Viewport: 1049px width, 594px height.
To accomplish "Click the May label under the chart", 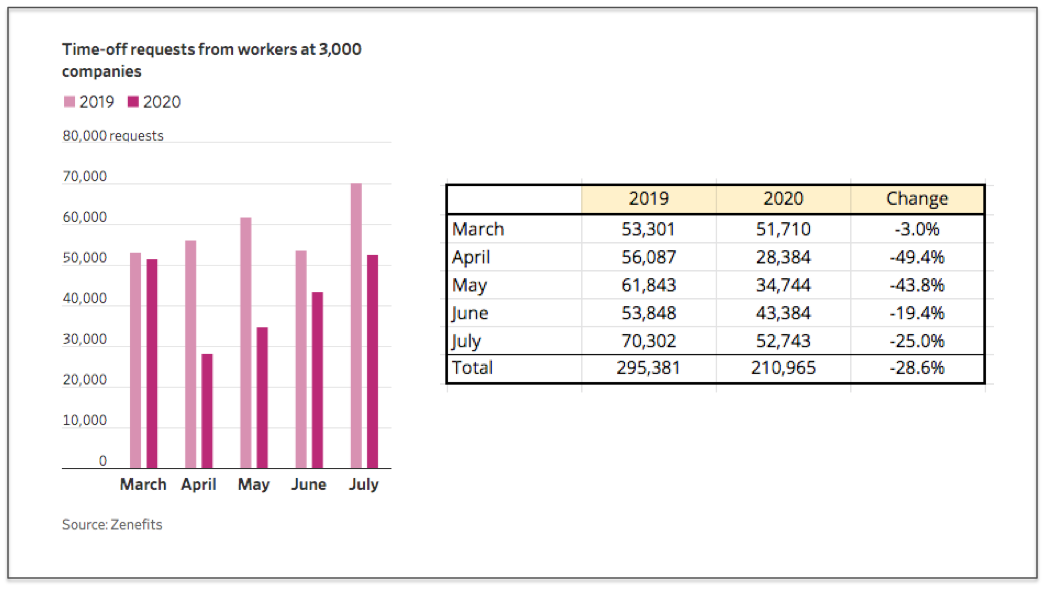I will point(254,485).
